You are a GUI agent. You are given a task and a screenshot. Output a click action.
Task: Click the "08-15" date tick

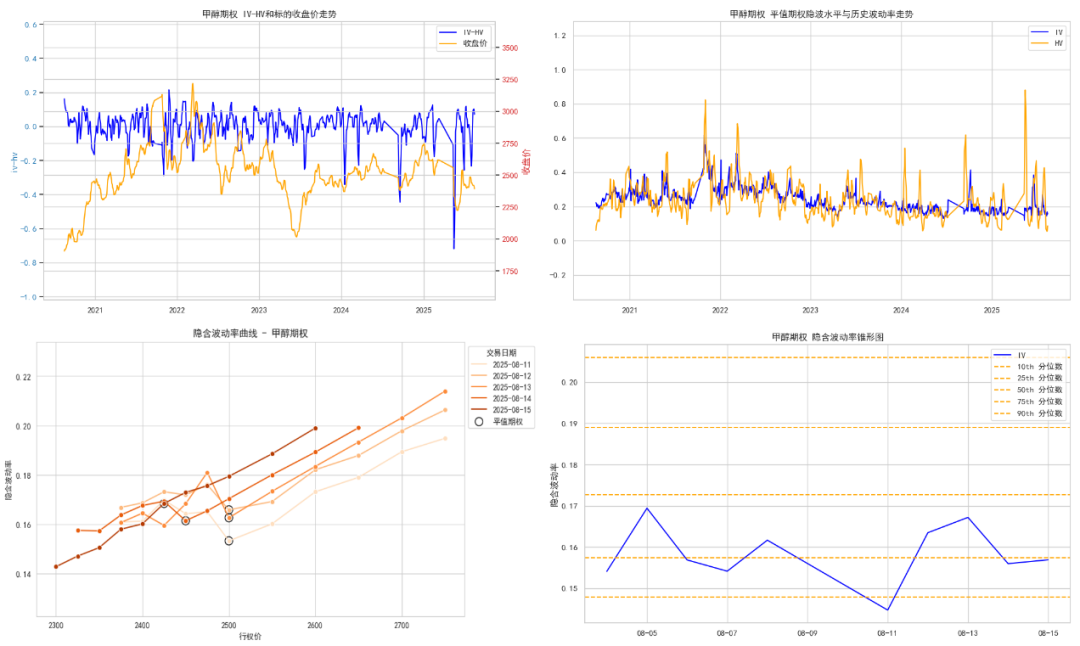[1048, 633]
